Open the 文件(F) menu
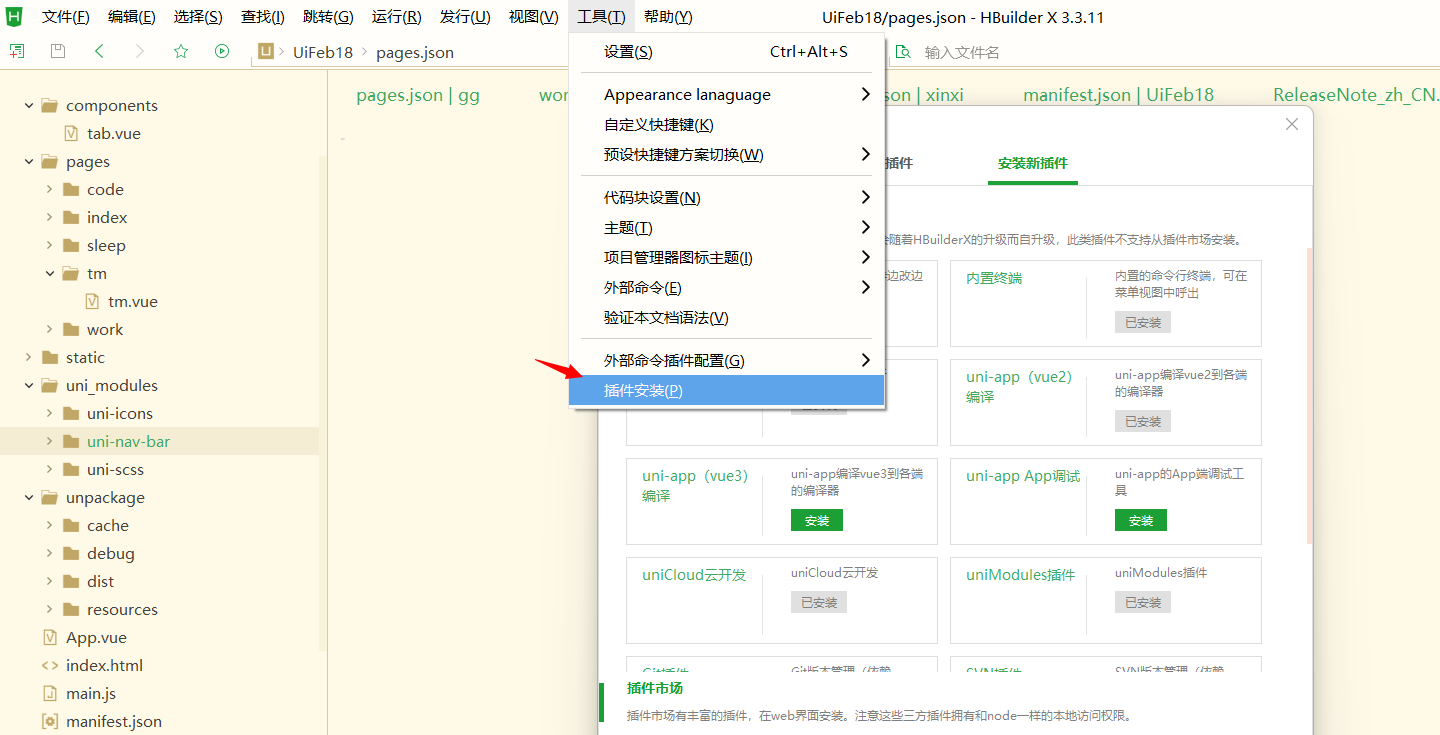The width and height of the screenshot is (1440, 735). [x=66, y=17]
